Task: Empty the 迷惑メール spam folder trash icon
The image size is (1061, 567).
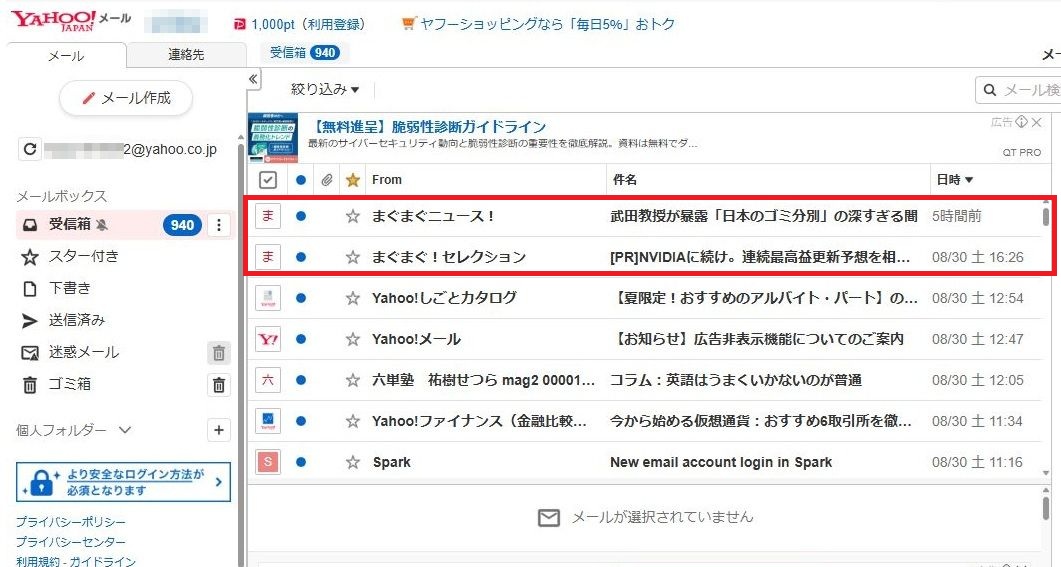Action: 219,353
